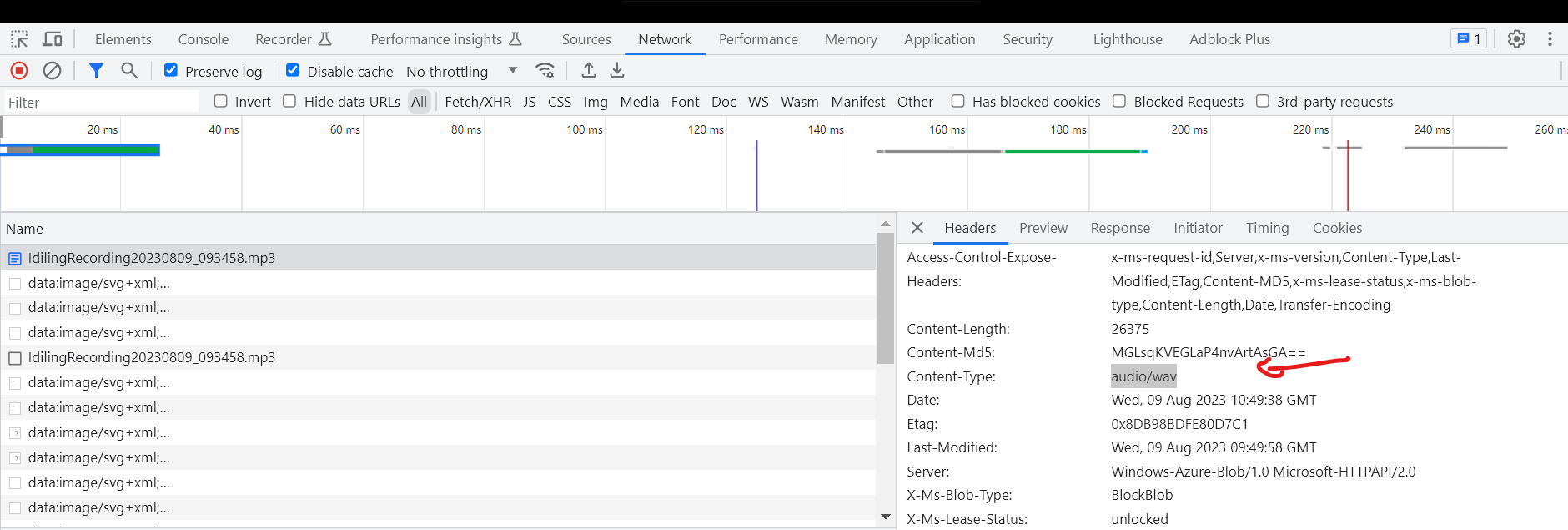
Task: Toggle Disable cache checkbox
Action: point(293,71)
